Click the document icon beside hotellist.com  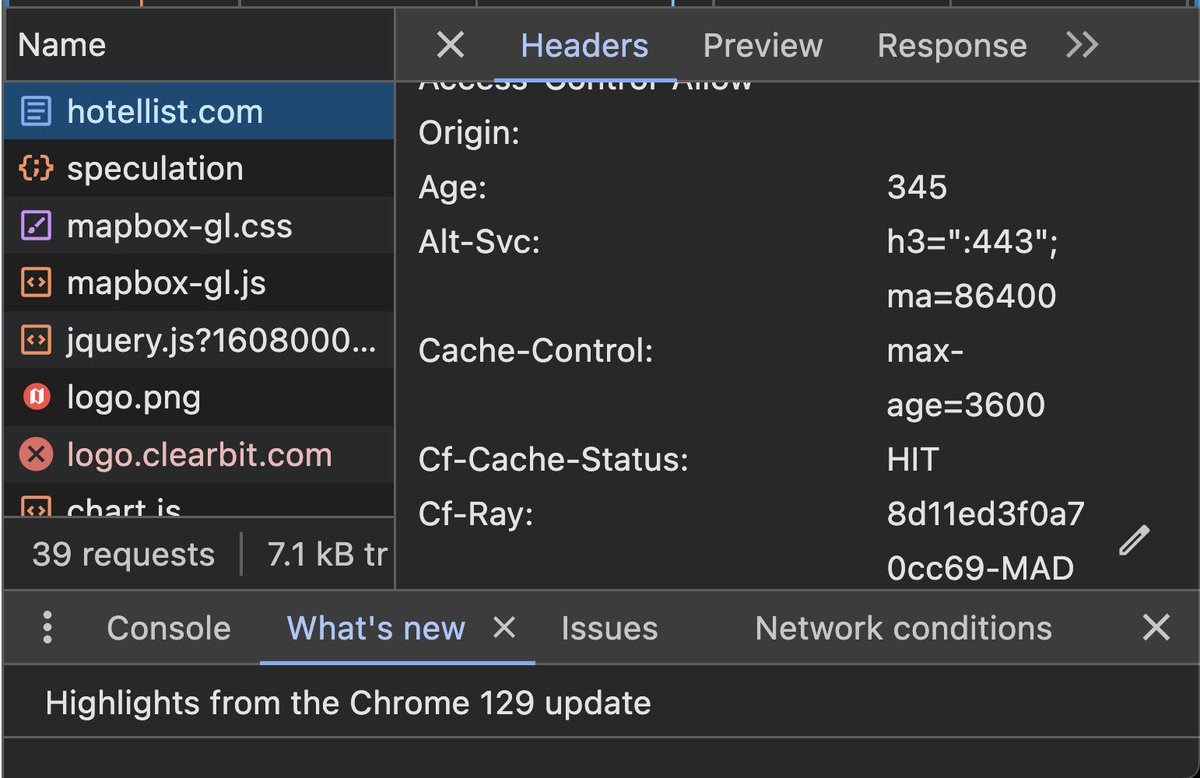point(36,111)
